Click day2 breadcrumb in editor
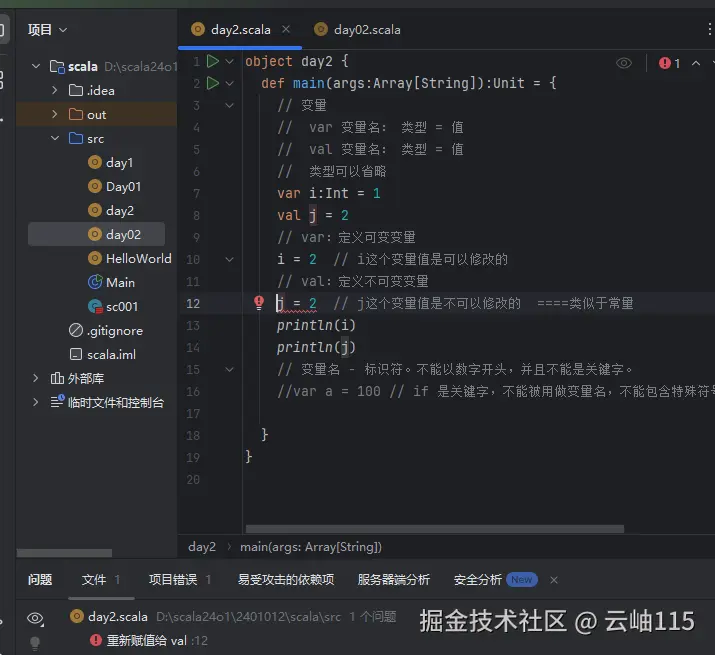 202,546
